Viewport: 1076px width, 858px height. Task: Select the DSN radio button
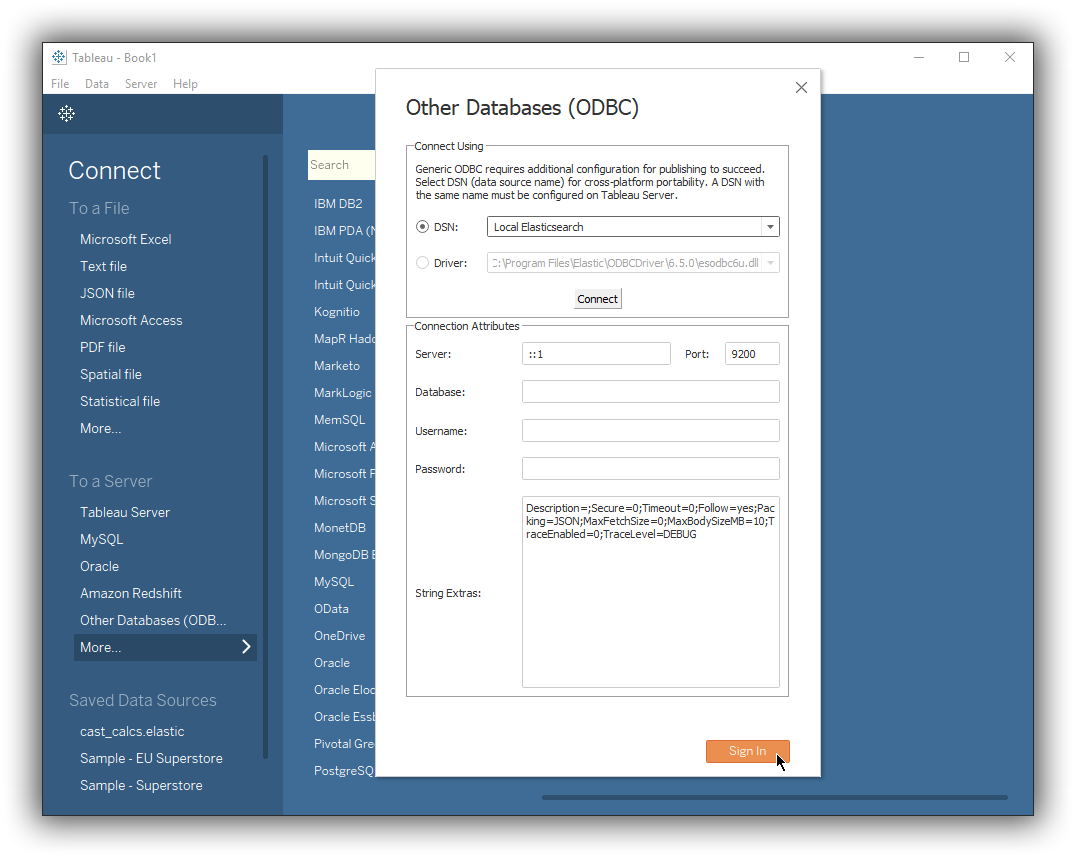[x=422, y=226]
